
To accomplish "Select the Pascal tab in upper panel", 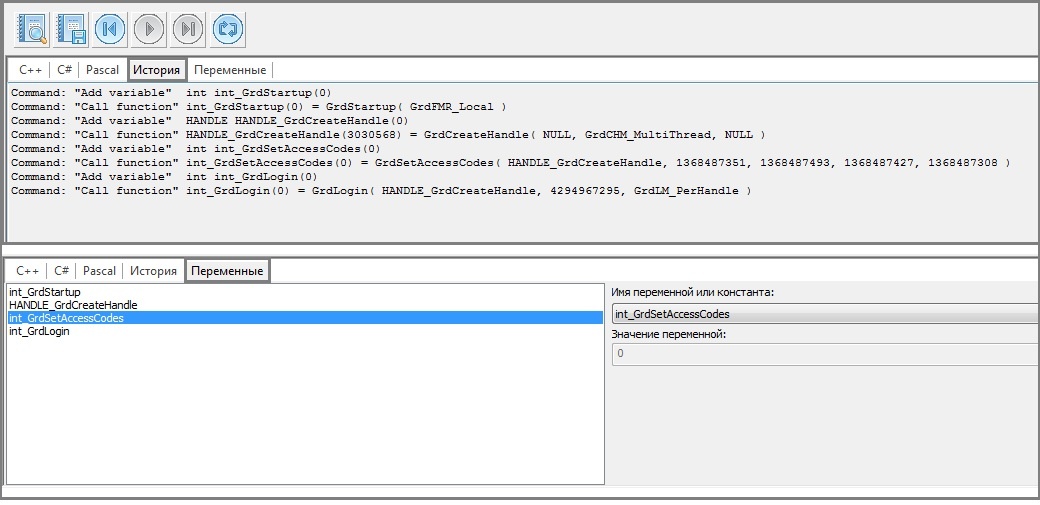I will pyautogui.click(x=101, y=70).
